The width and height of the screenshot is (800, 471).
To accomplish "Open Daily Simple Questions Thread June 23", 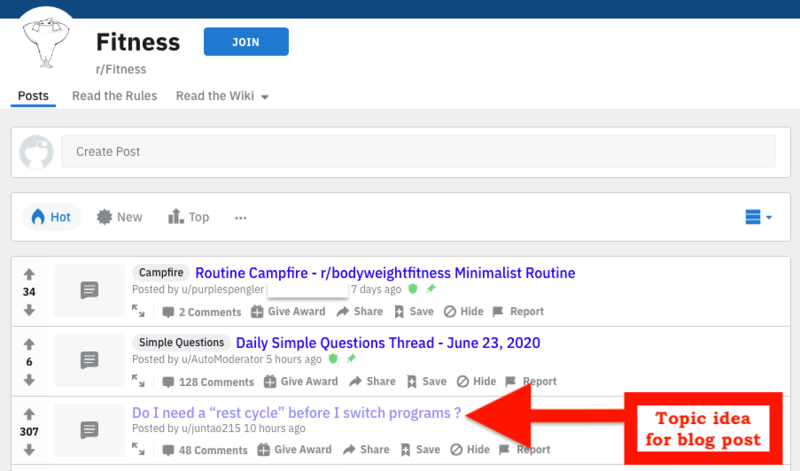I will click(x=388, y=343).
